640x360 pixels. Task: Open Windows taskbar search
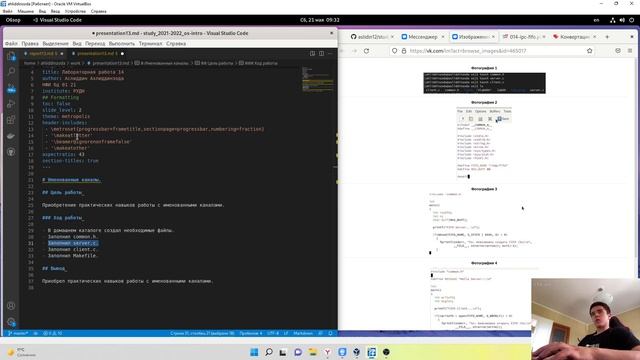coord(269,352)
